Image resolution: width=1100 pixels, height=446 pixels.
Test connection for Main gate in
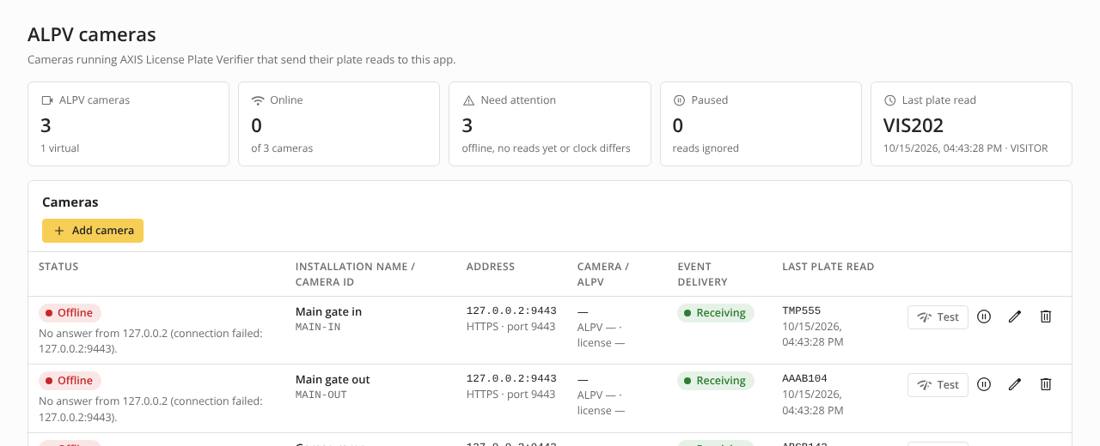[x=937, y=317]
